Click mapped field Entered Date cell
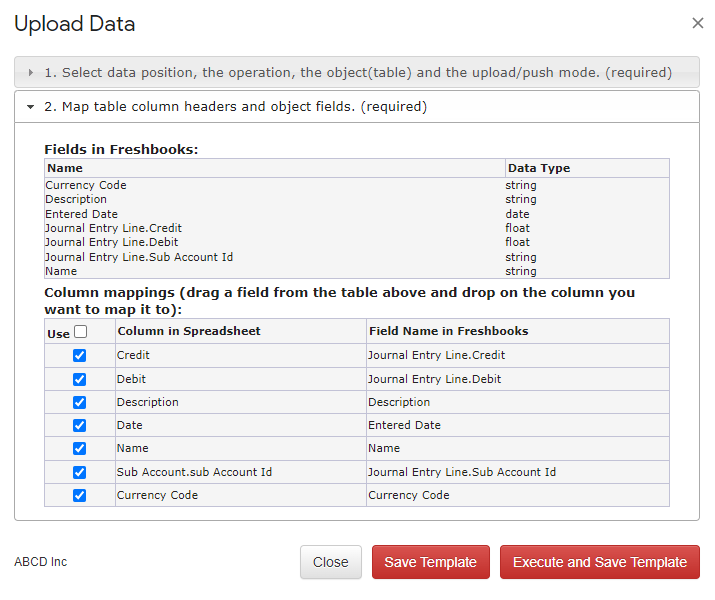The image size is (715, 600). (x=518, y=425)
